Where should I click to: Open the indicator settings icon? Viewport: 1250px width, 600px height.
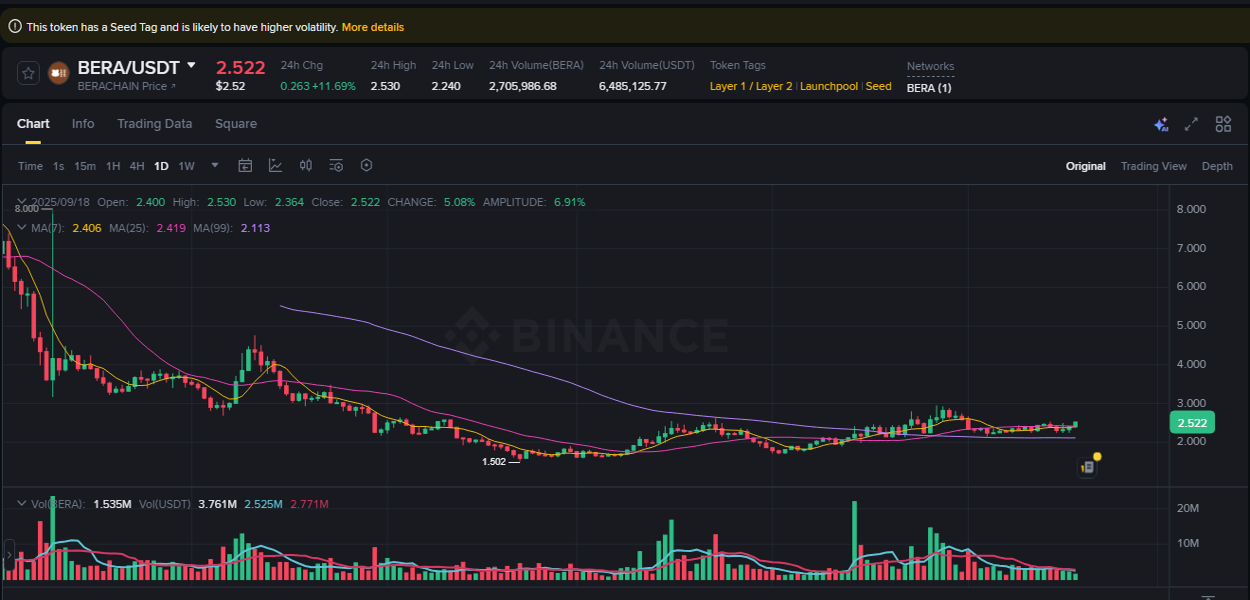[x=336, y=165]
